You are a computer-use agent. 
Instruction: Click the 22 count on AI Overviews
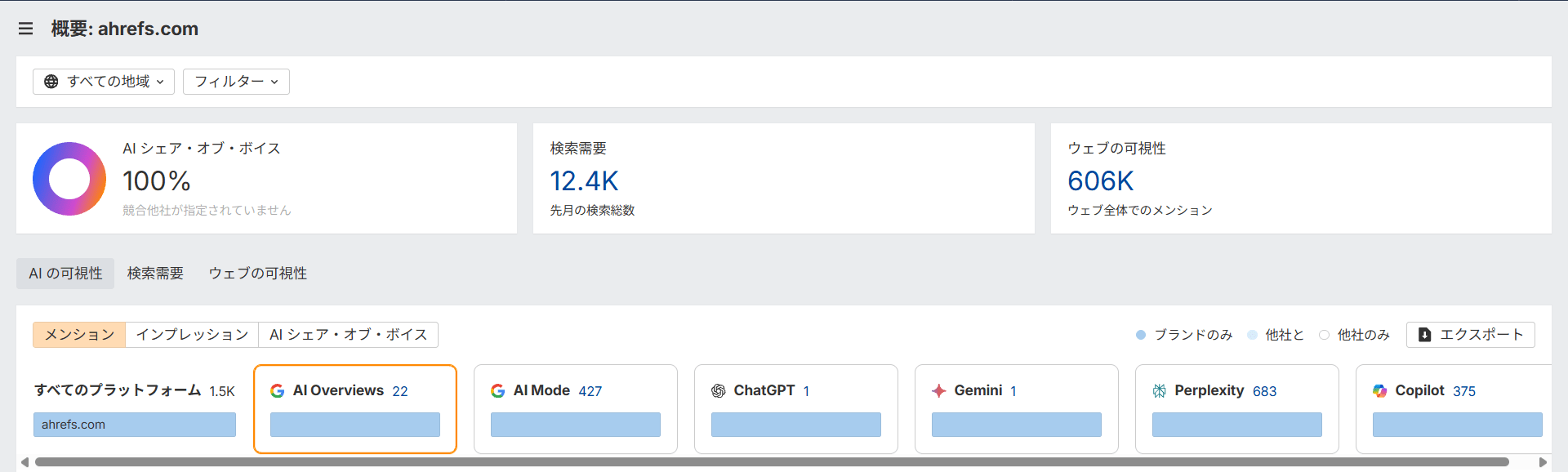click(400, 391)
